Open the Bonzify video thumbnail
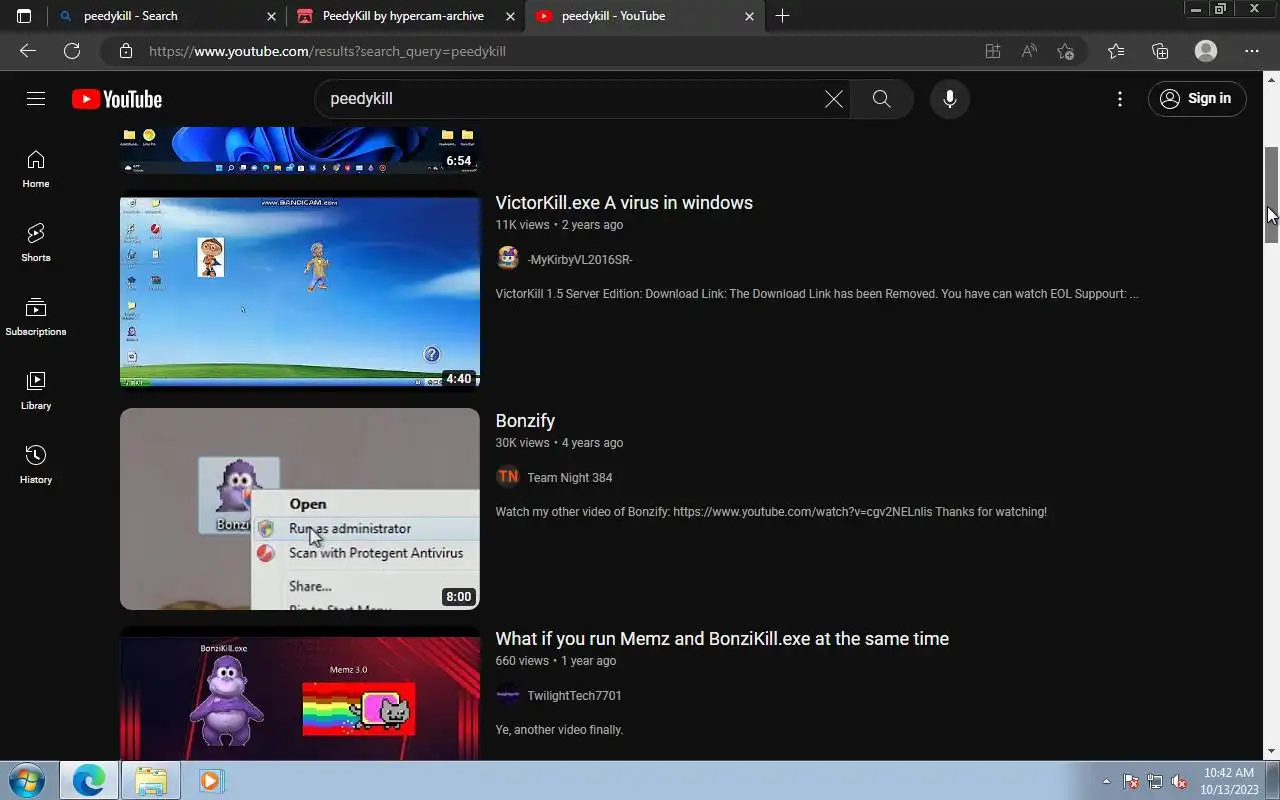This screenshot has height=800, width=1280. [x=300, y=509]
